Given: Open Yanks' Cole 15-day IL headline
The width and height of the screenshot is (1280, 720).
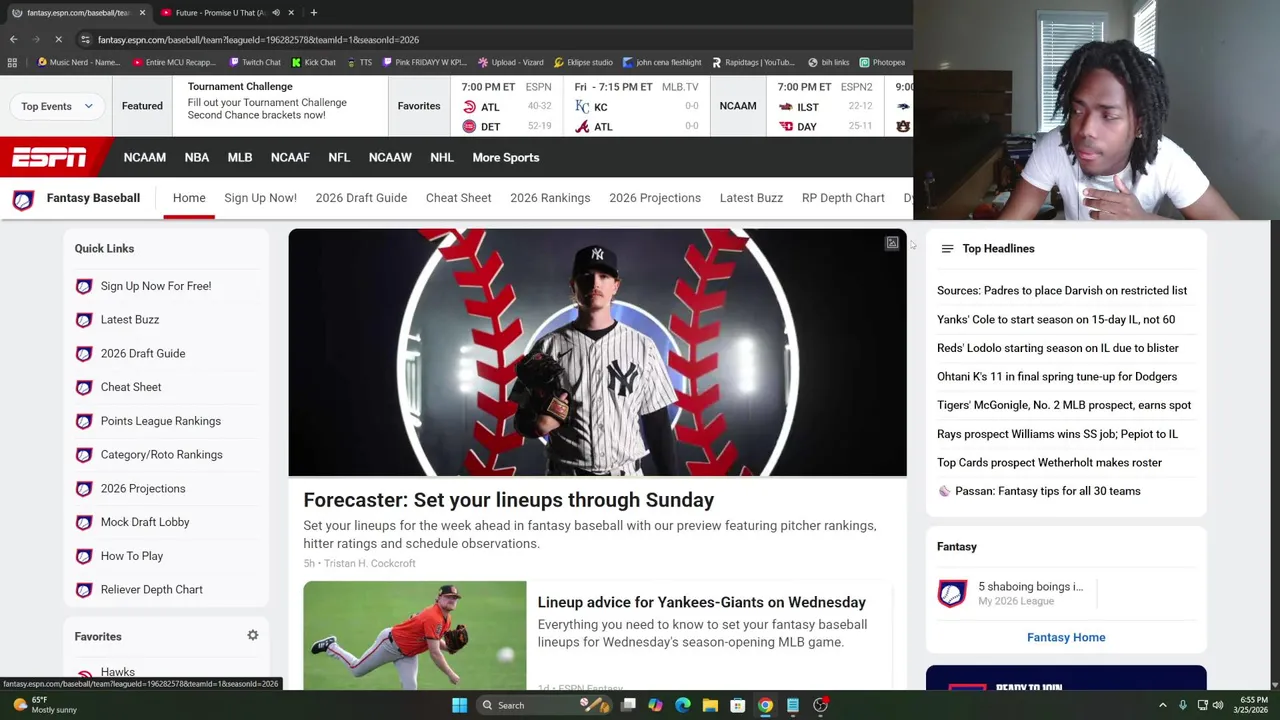Looking at the screenshot, I should 1056,320.
